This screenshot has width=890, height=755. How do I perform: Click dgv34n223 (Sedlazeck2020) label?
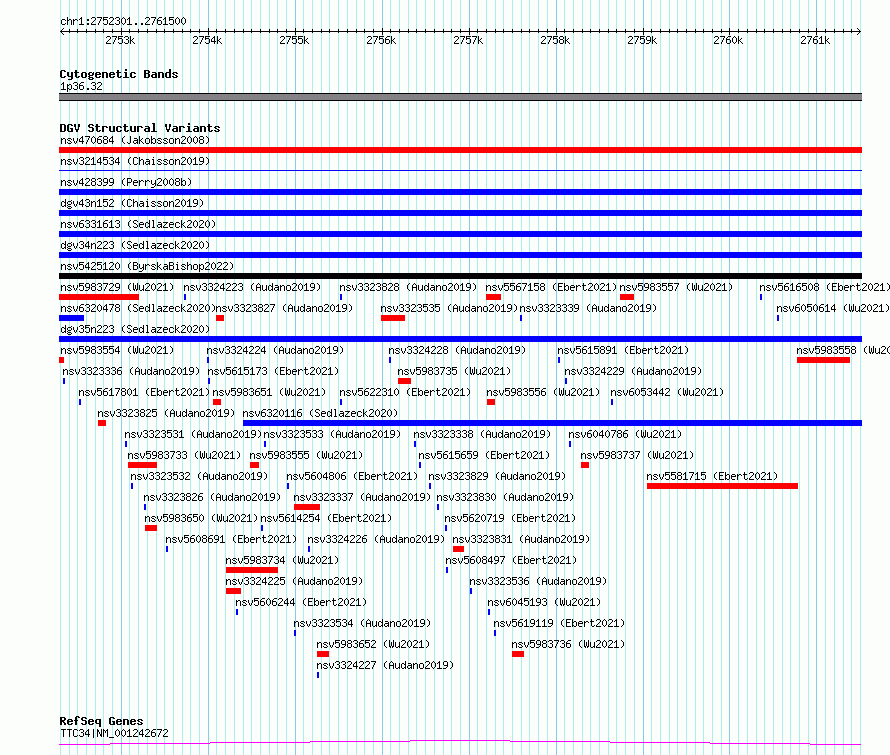click(135, 245)
